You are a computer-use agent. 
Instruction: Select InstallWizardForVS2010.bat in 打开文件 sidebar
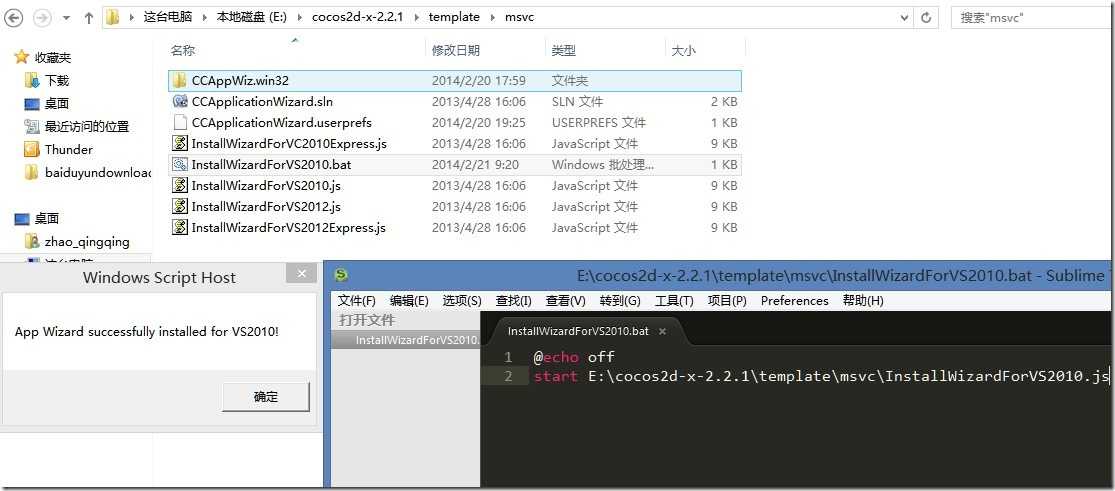pyautogui.click(x=407, y=340)
